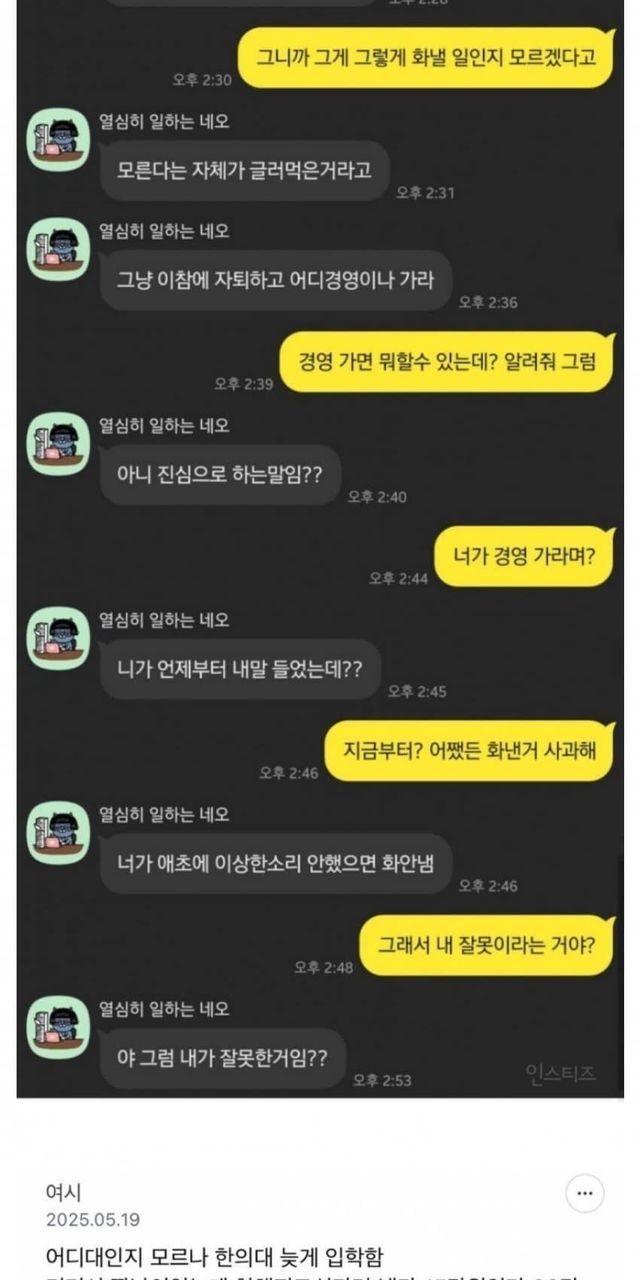This screenshot has height=1280, width=640.
Task: Click sender name '열심히 일하는 네오' at top
Action: 164,122
